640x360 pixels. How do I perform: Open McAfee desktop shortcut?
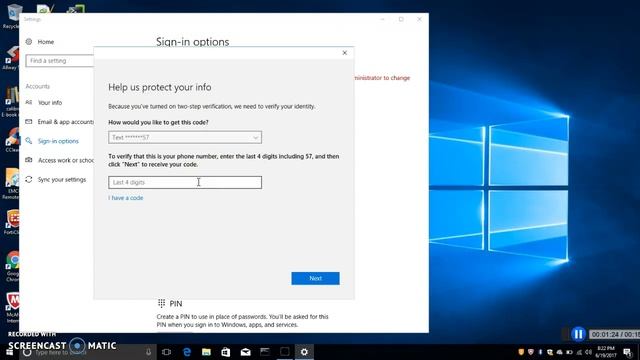click(12, 307)
